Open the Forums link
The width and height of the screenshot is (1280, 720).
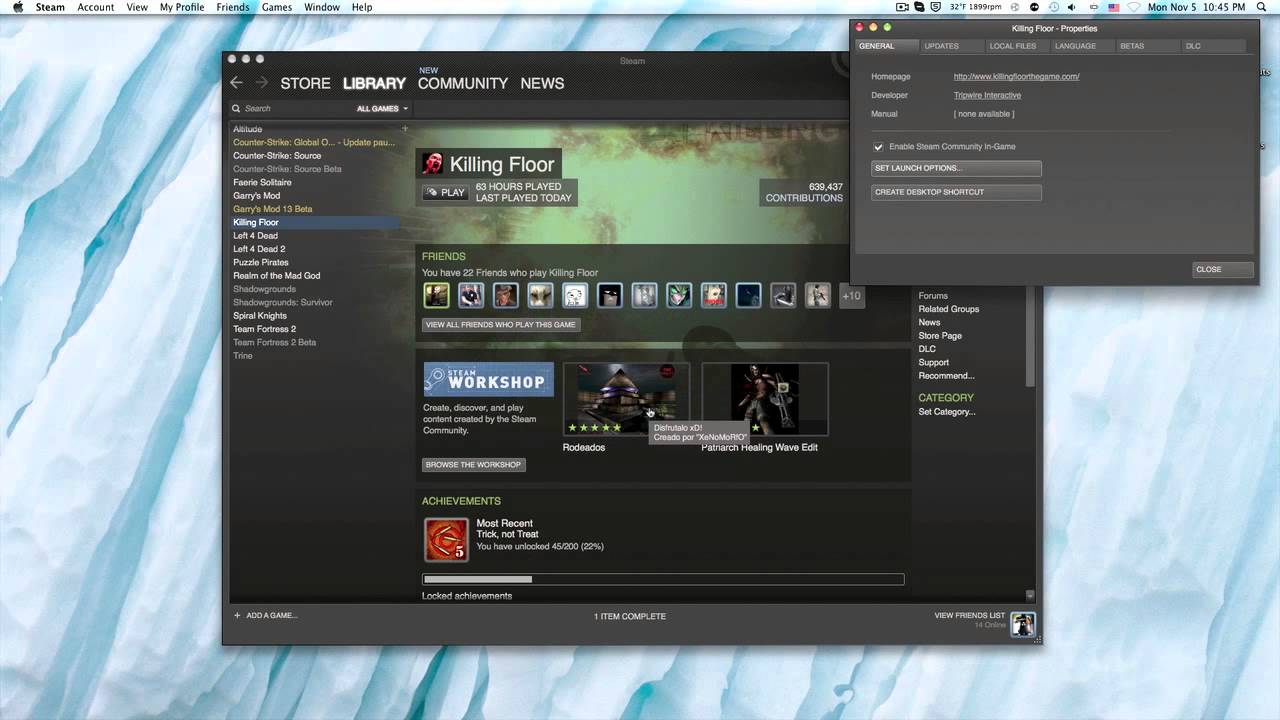933,296
